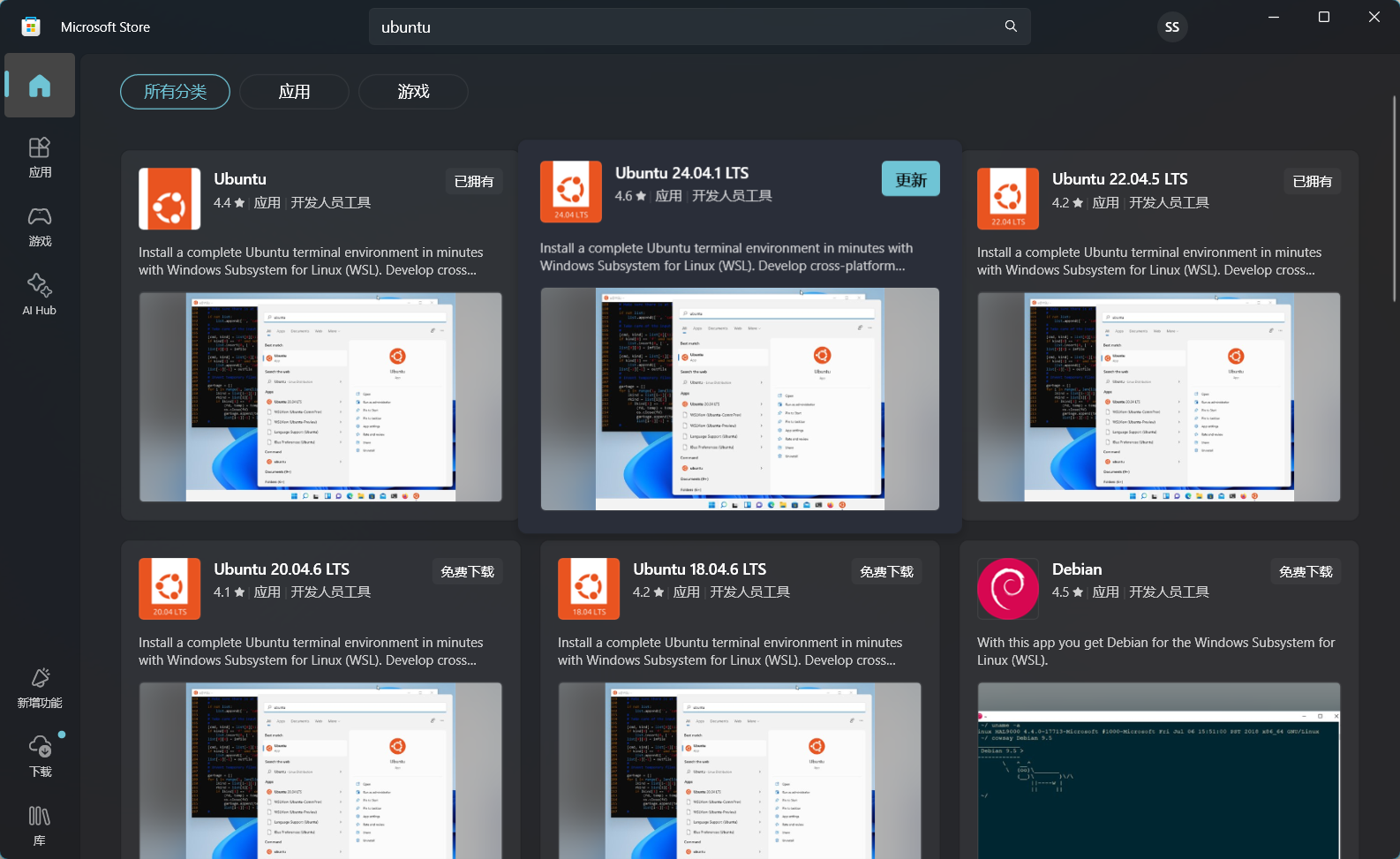The image size is (1400, 859).
Task: Open the 应用 (Apps) sidebar section
Action: (40, 157)
